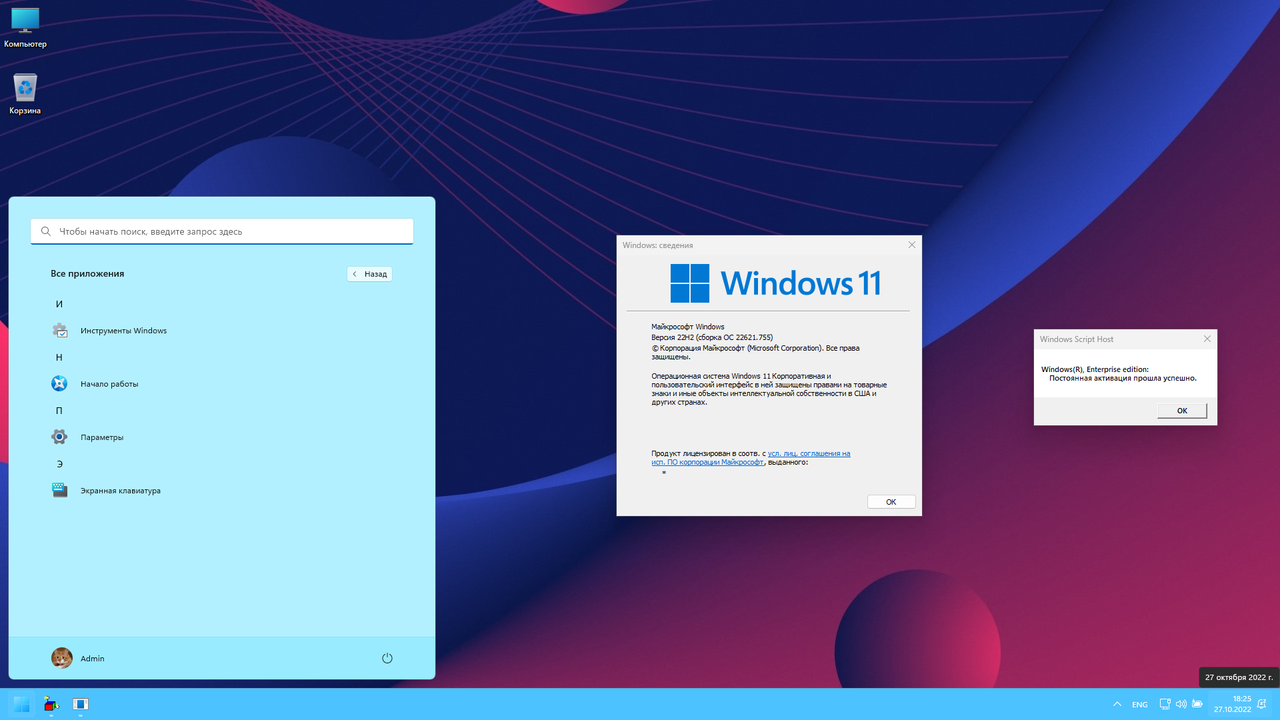
Task: Click the letter Н group header
Action: point(59,357)
